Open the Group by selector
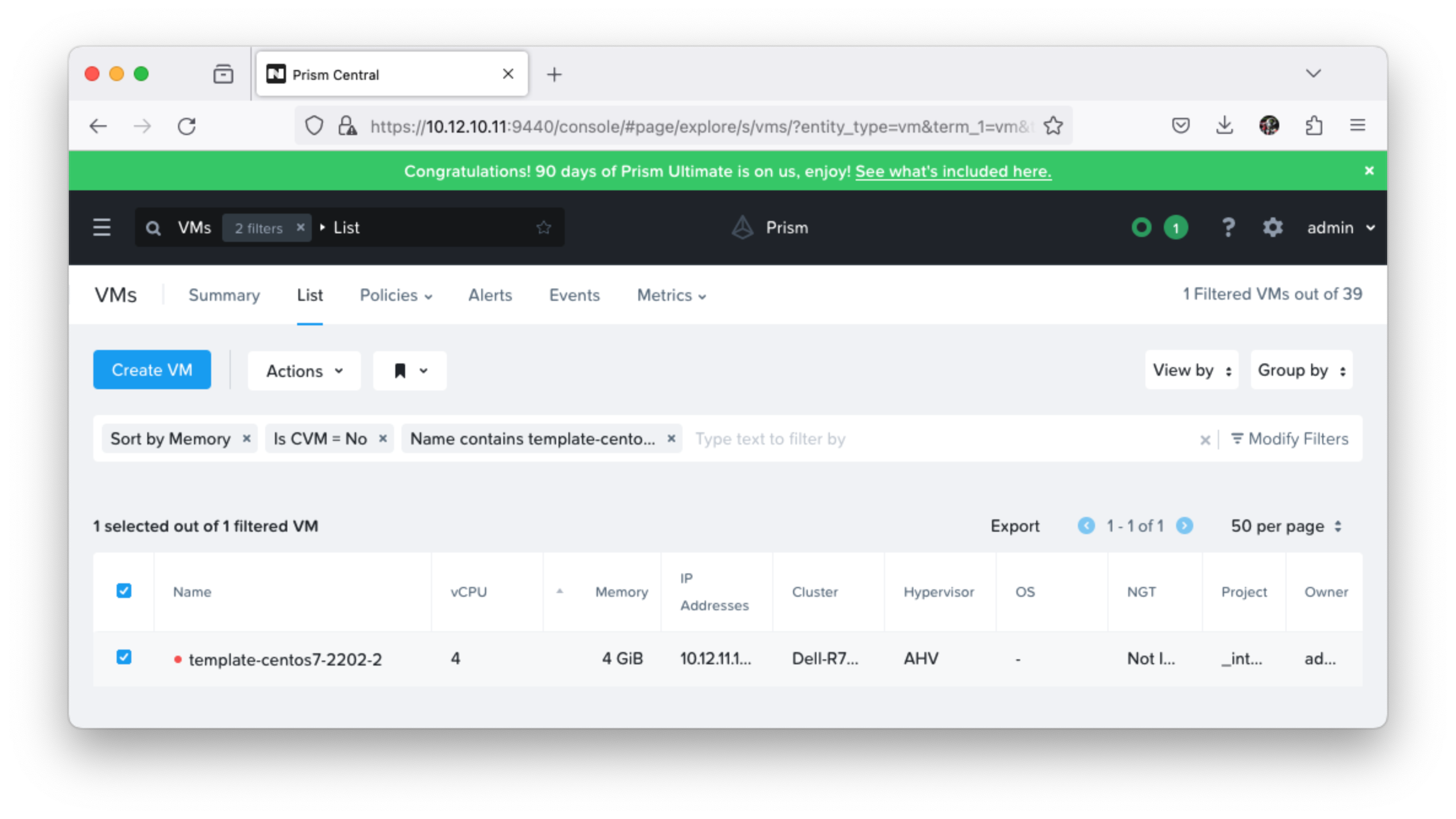Viewport: 1456px width, 819px height. tap(1301, 370)
